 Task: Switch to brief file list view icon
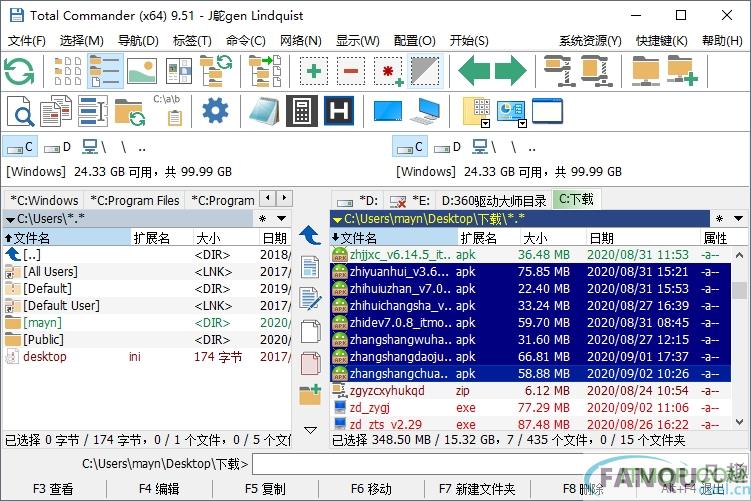point(67,71)
